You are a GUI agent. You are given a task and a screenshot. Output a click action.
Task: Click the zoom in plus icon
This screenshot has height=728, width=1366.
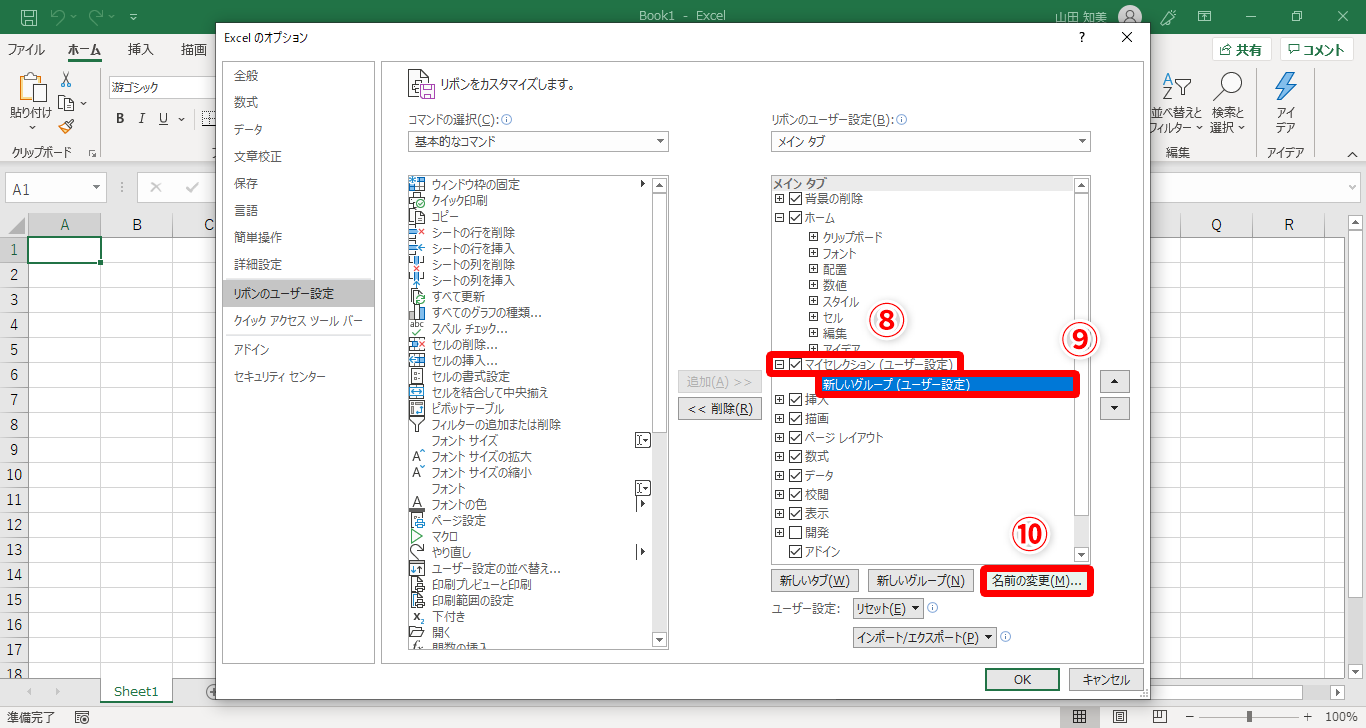point(1308,717)
